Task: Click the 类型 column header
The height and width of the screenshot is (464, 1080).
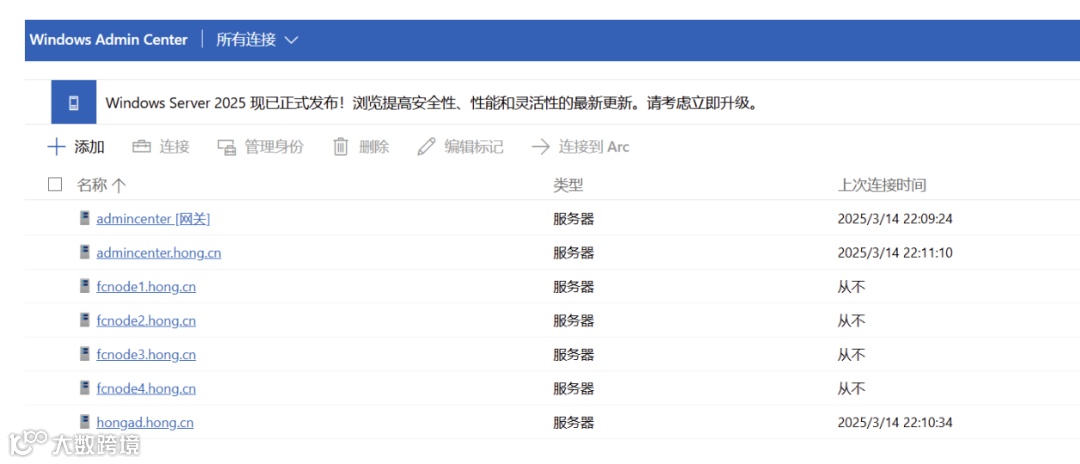Action: click(568, 184)
